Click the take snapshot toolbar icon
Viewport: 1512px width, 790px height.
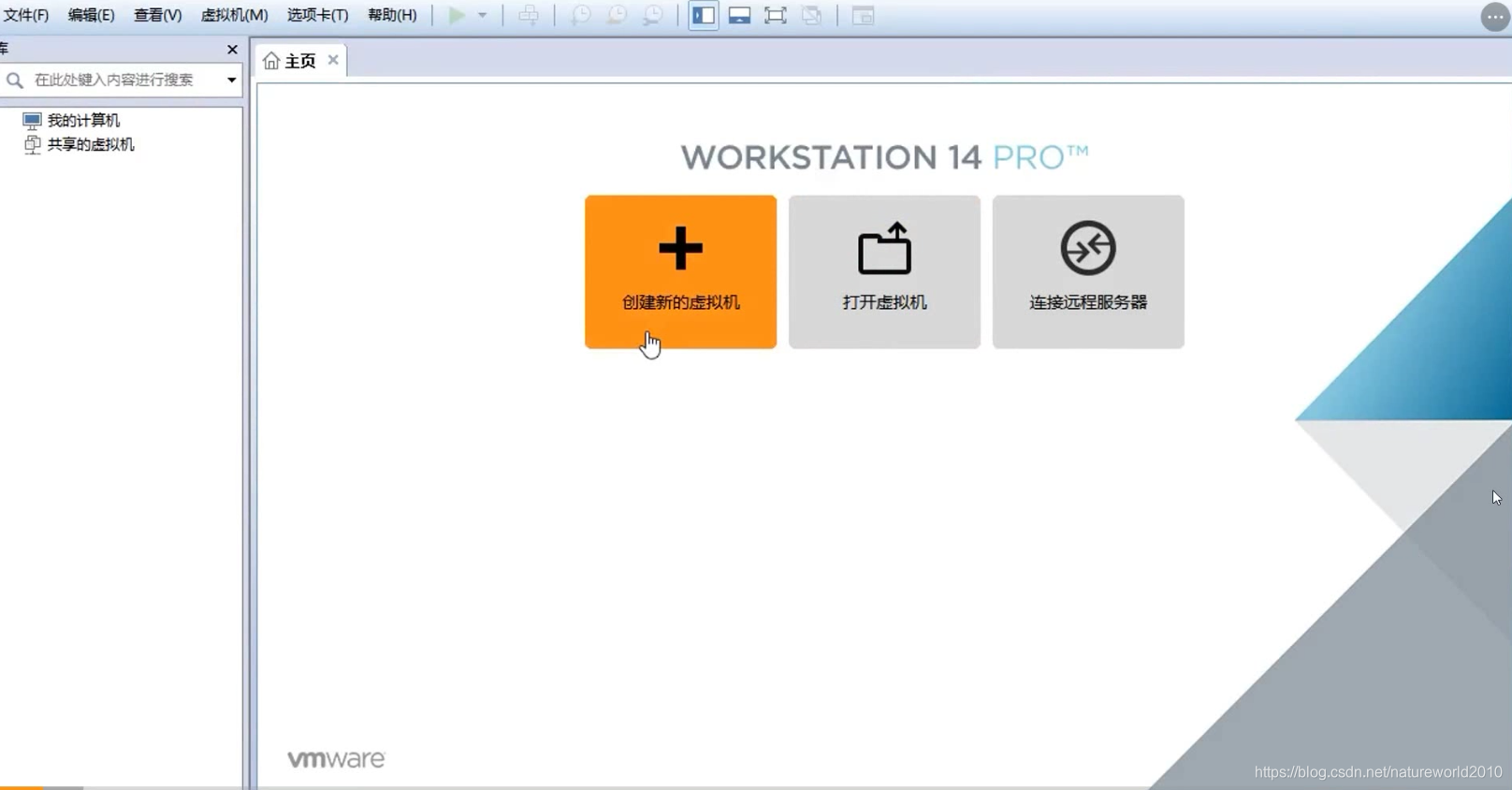[580, 15]
